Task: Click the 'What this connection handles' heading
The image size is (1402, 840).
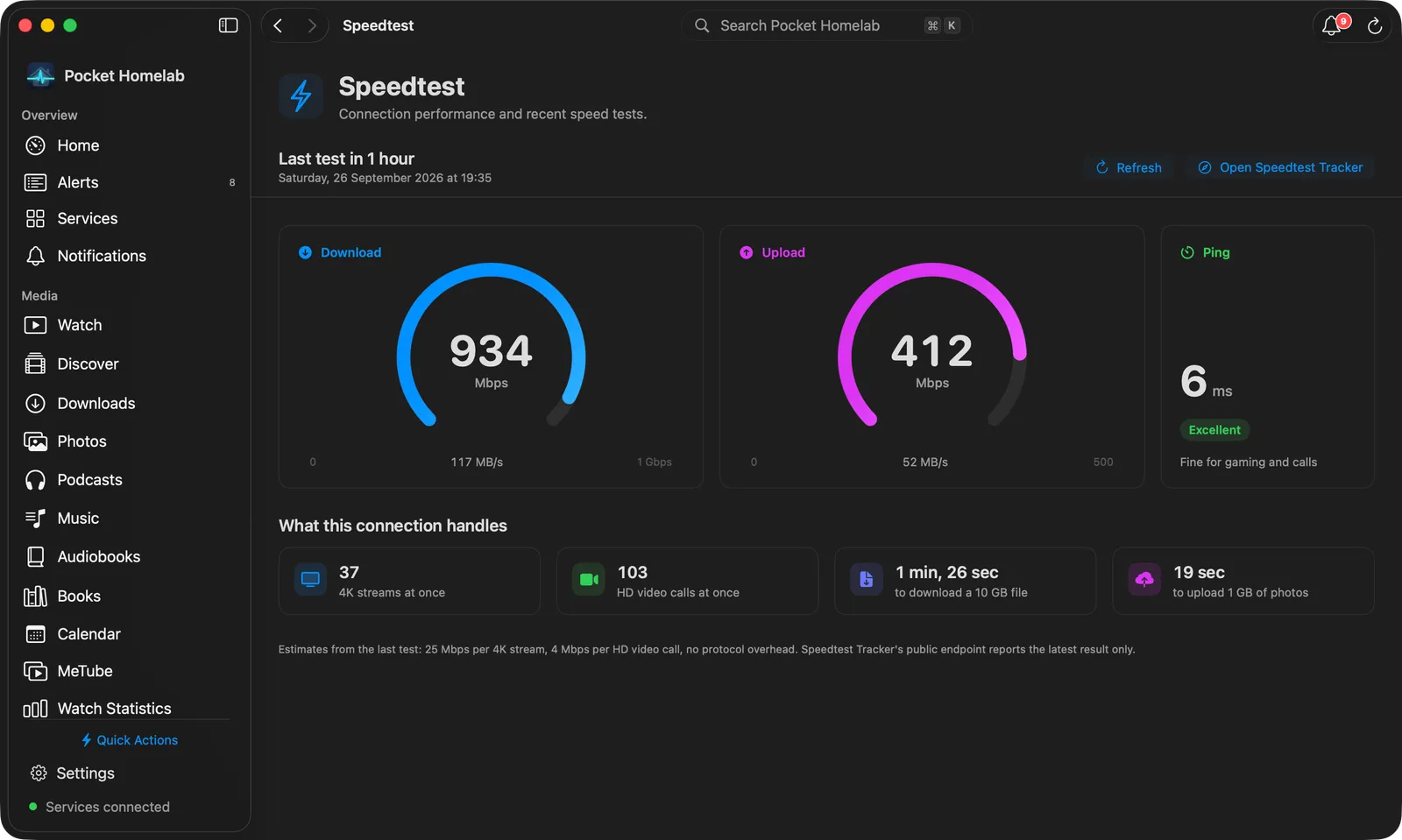Action: pos(393,526)
